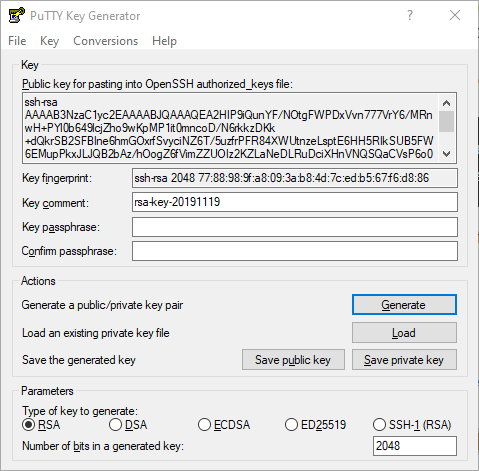
Task: Click the 'Parameters' group label
Action: coord(47,391)
